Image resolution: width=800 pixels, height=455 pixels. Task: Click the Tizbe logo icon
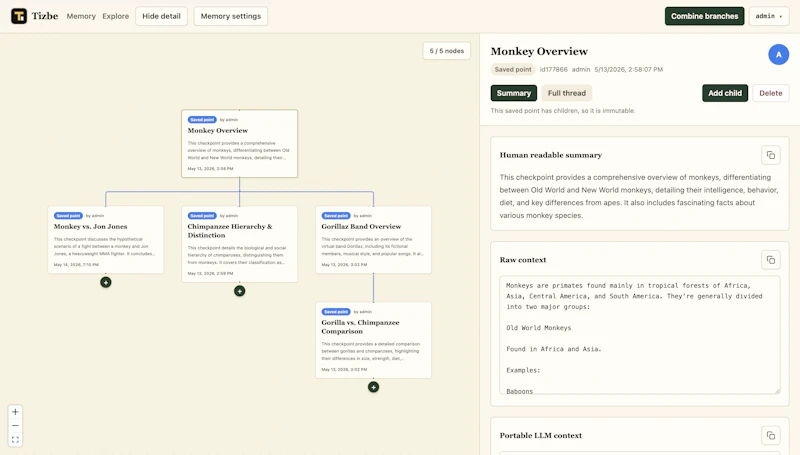click(19, 16)
